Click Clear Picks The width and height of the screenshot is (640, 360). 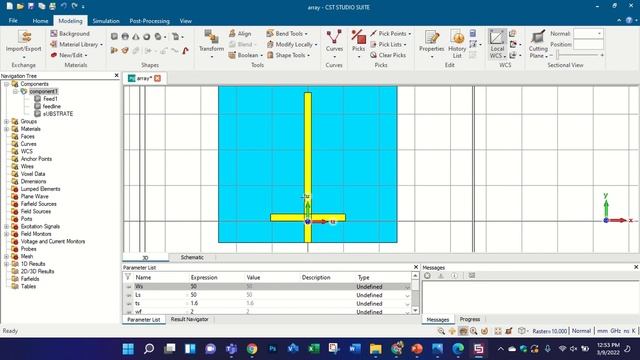(388, 55)
